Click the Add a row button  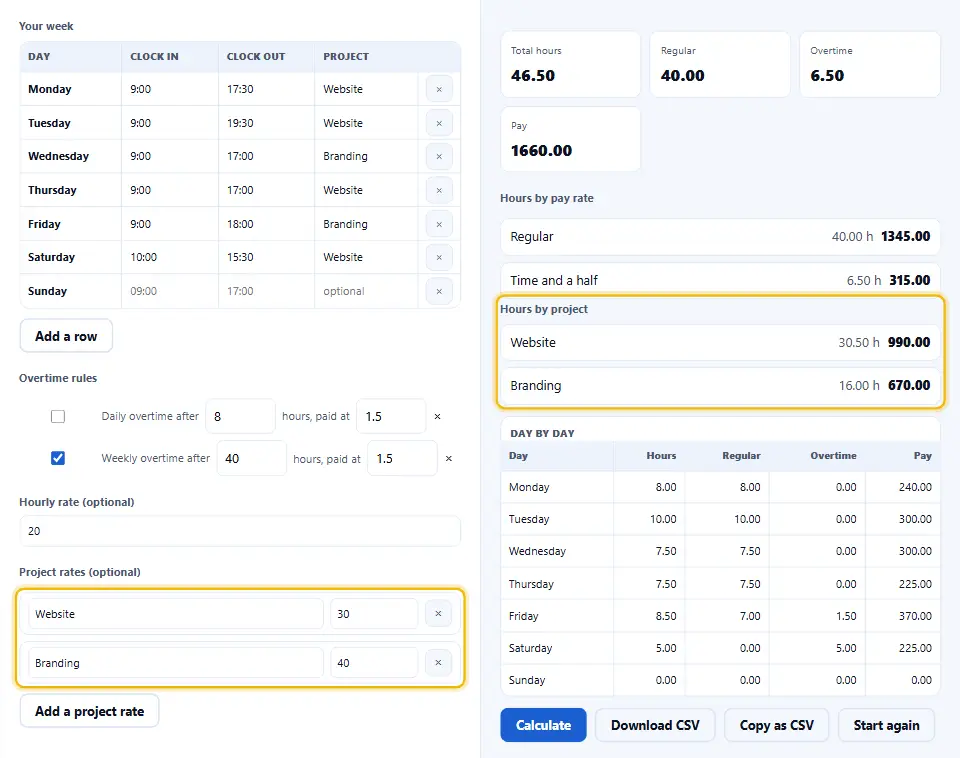(66, 336)
